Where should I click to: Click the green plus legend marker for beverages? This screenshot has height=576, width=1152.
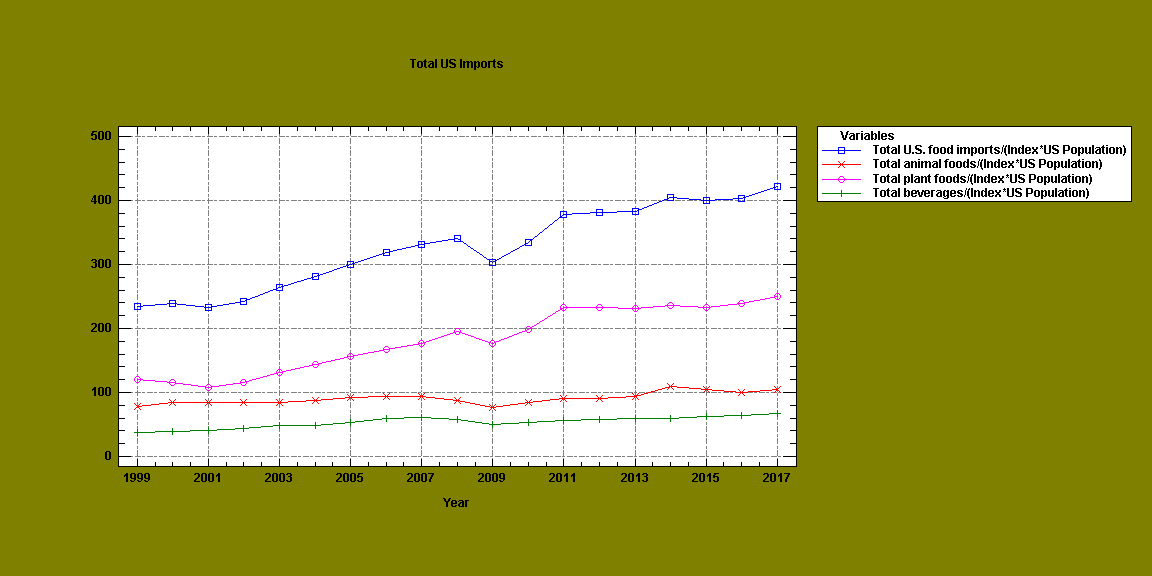pos(841,193)
